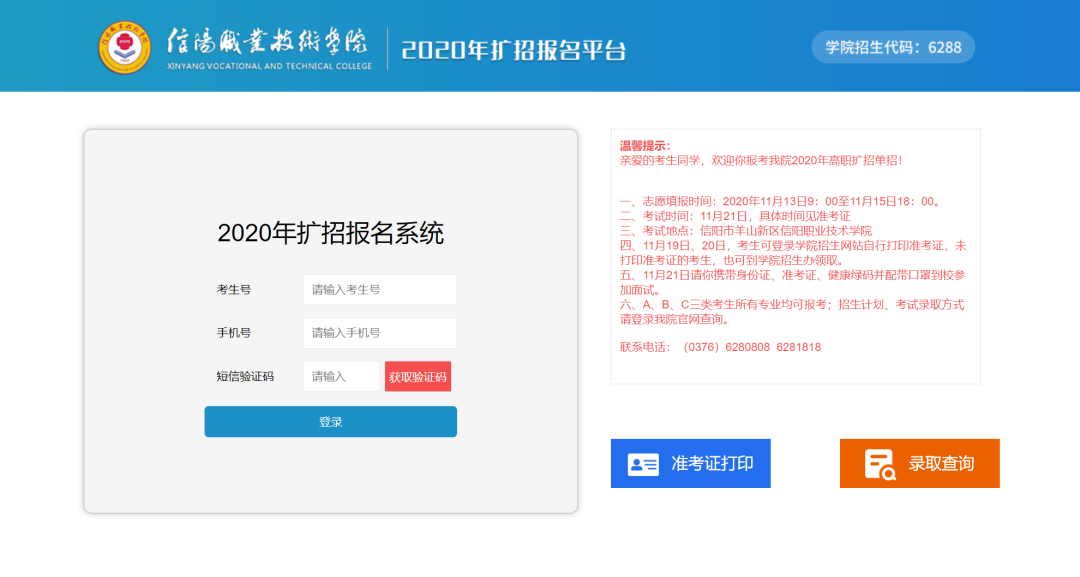Click the 2020年扩招报名平台 header title
This screenshot has height=577, width=1080.
pyautogui.click(x=513, y=49)
